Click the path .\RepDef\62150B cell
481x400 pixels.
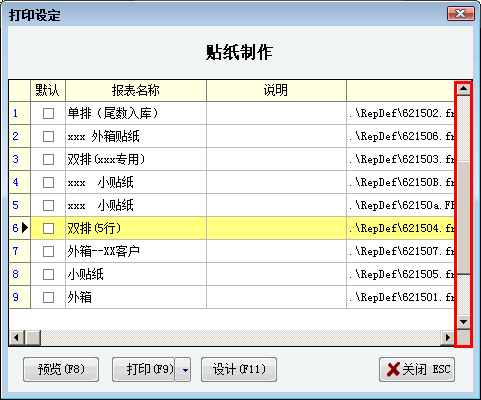(x=401, y=182)
